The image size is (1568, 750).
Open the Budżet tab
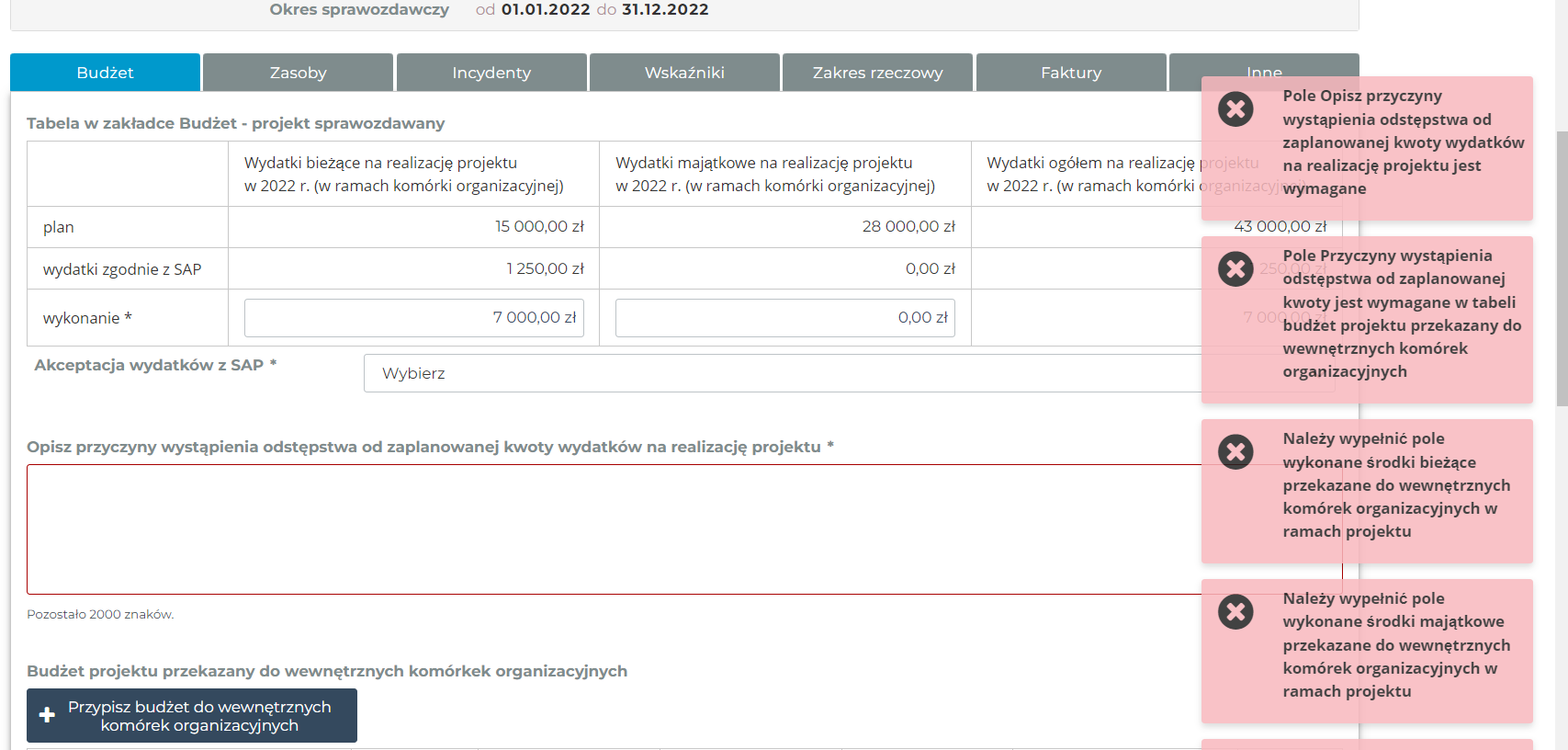(x=105, y=73)
